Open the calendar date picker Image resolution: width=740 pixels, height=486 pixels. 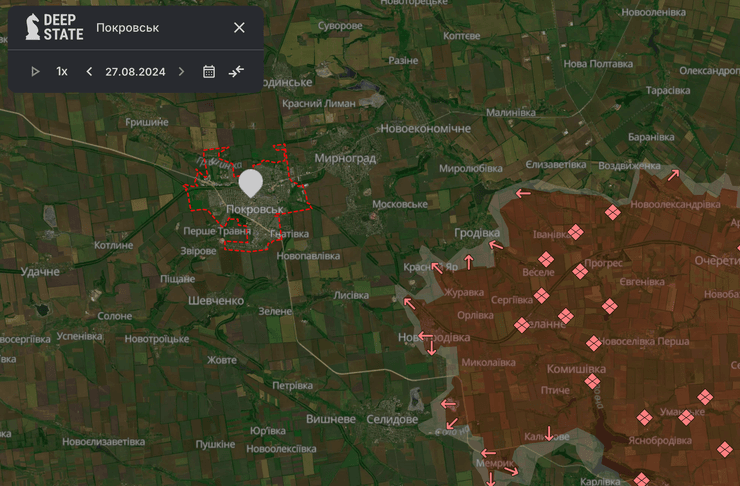(x=209, y=71)
